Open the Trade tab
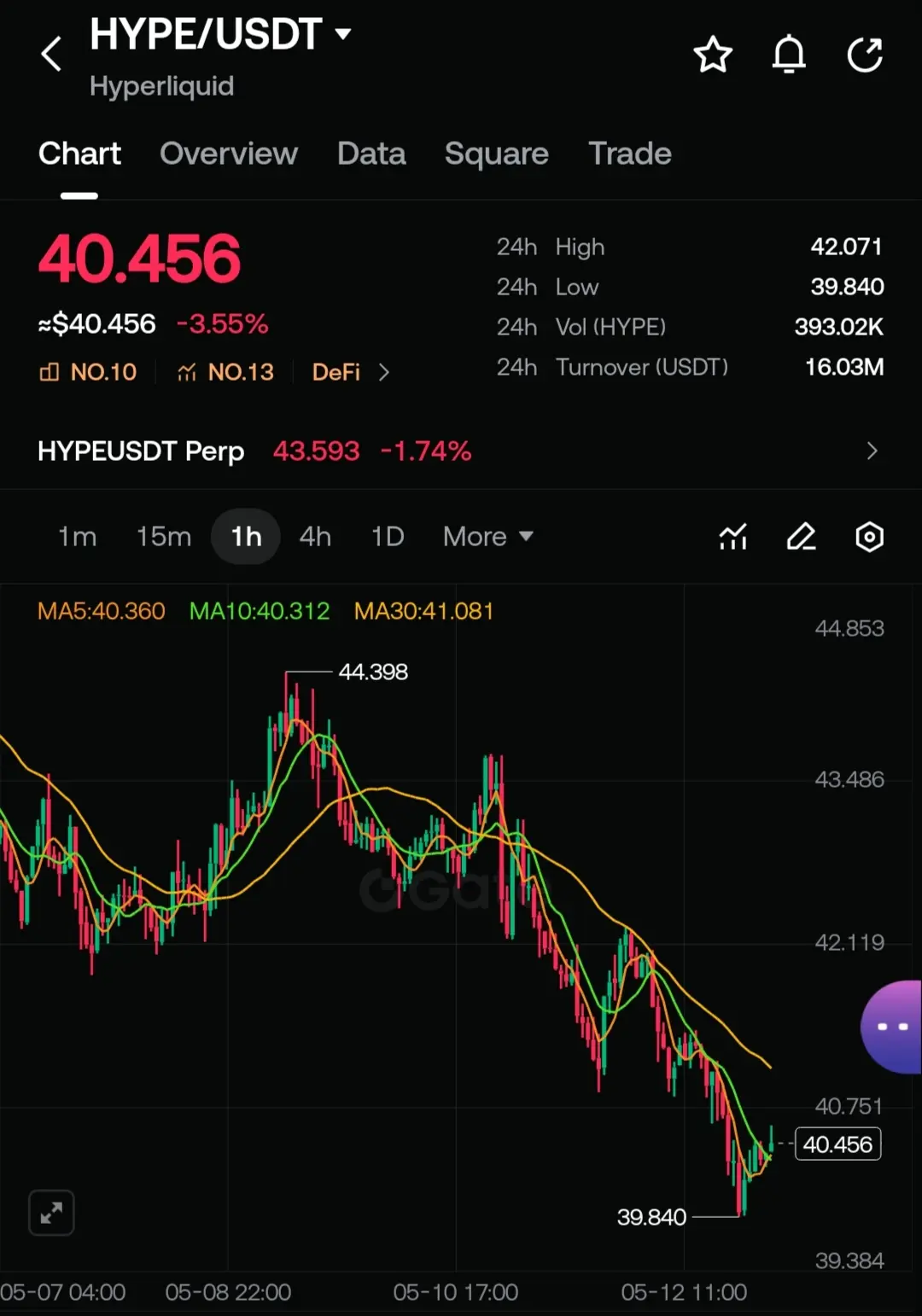 click(630, 154)
